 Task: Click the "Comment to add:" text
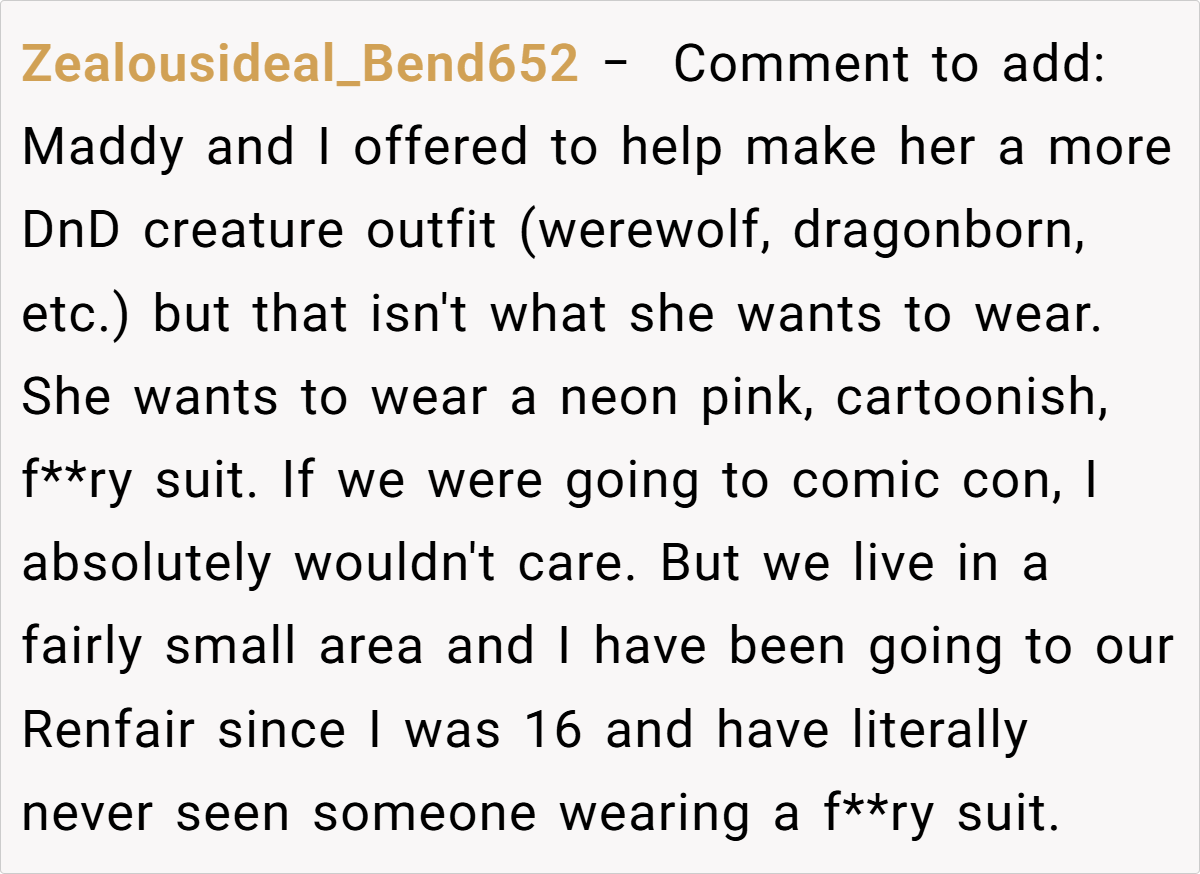coord(888,65)
